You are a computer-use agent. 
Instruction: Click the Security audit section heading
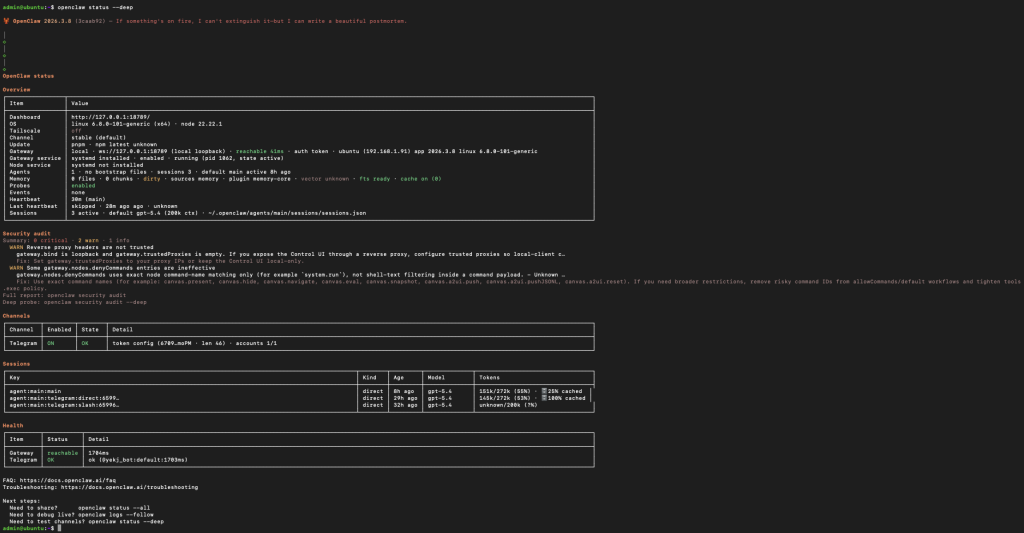coord(26,233)
